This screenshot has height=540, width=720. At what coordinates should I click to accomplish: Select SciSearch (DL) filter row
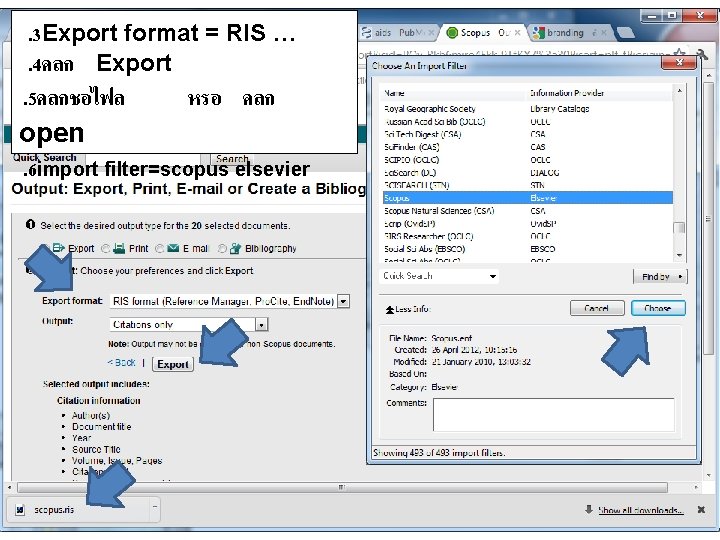pyautogui.click(x=528, y=173)
